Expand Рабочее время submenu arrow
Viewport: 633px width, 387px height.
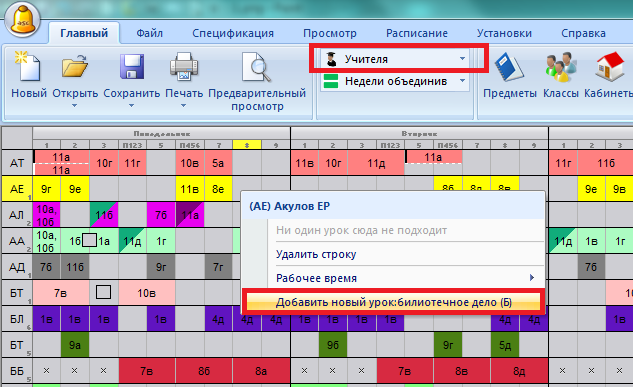(532, 278)
